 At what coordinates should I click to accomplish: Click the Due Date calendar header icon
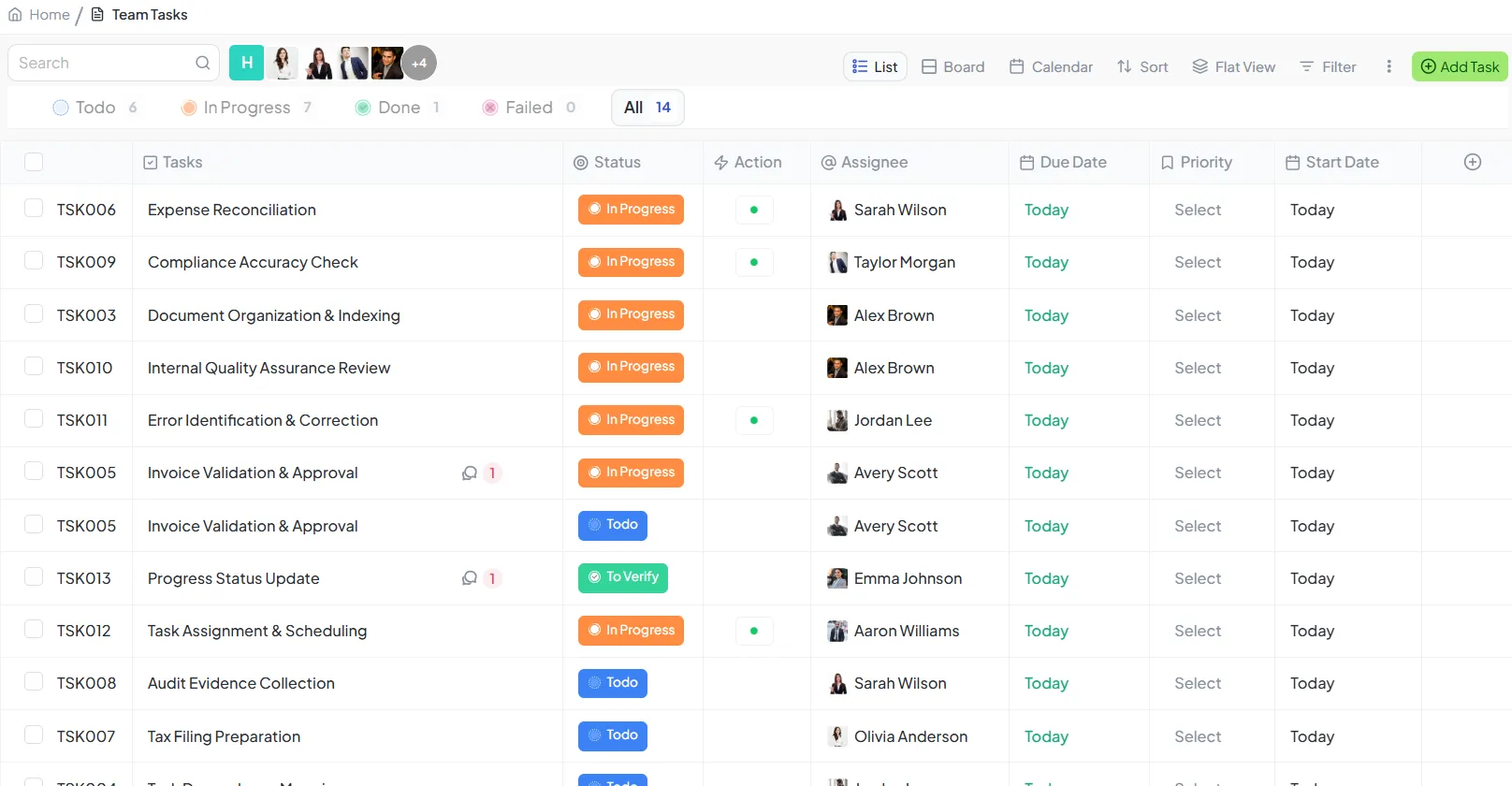point(1026,163)
